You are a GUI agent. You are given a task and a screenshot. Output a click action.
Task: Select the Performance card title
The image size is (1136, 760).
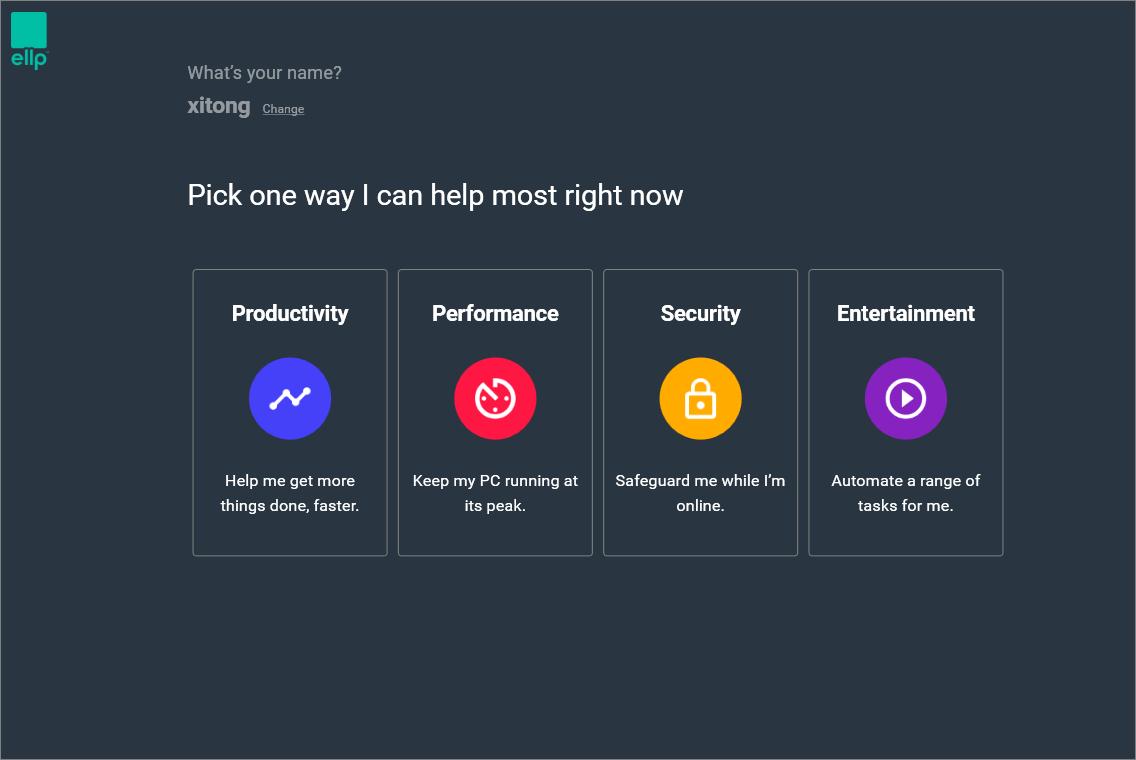coord(495,313)
